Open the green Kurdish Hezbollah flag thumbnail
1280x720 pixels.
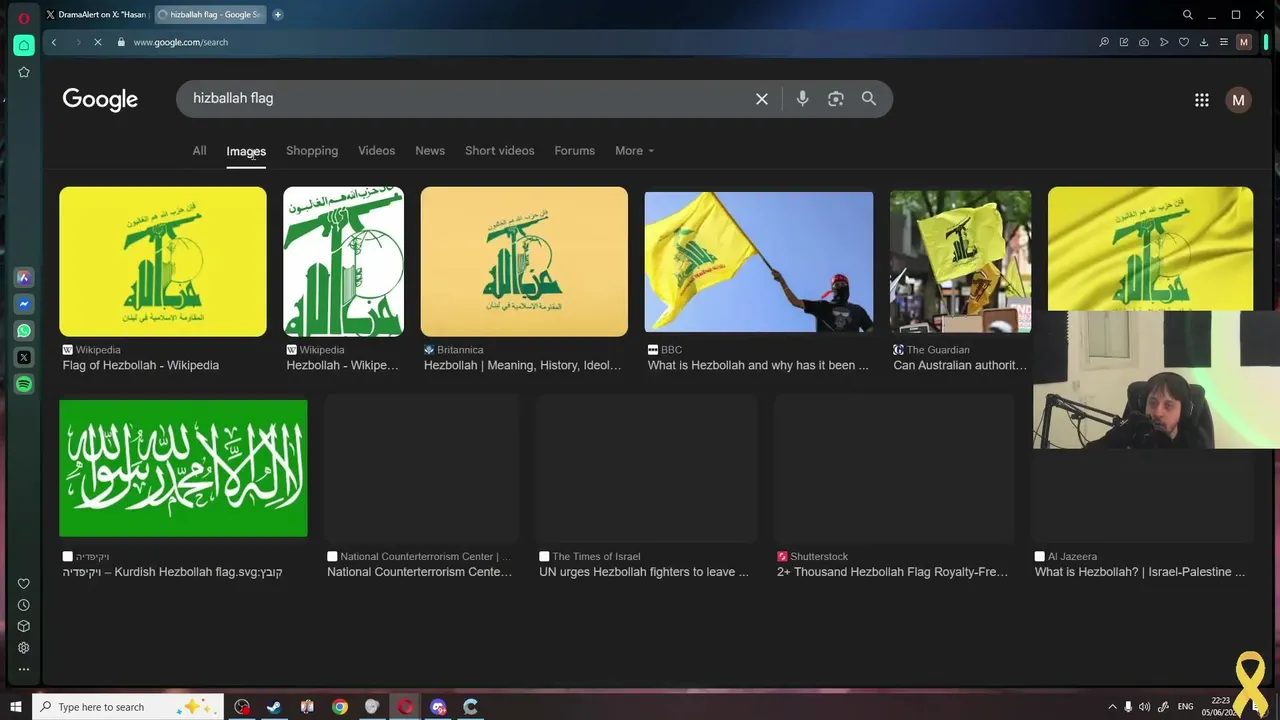coord(183,468)
